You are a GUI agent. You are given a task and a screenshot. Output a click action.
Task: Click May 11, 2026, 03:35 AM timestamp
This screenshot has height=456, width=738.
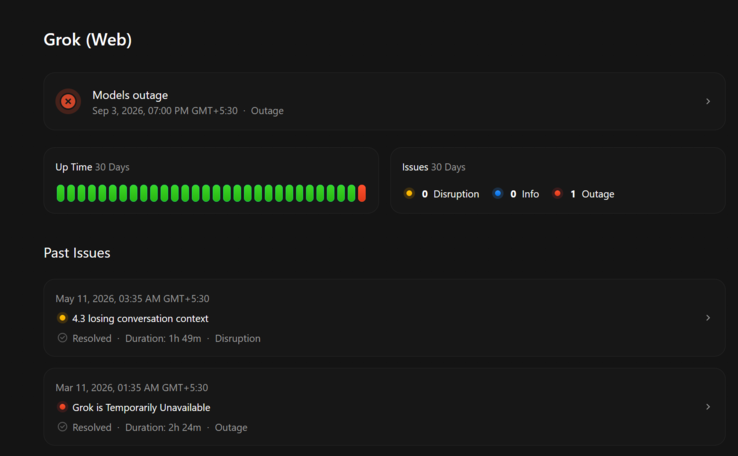132,299
